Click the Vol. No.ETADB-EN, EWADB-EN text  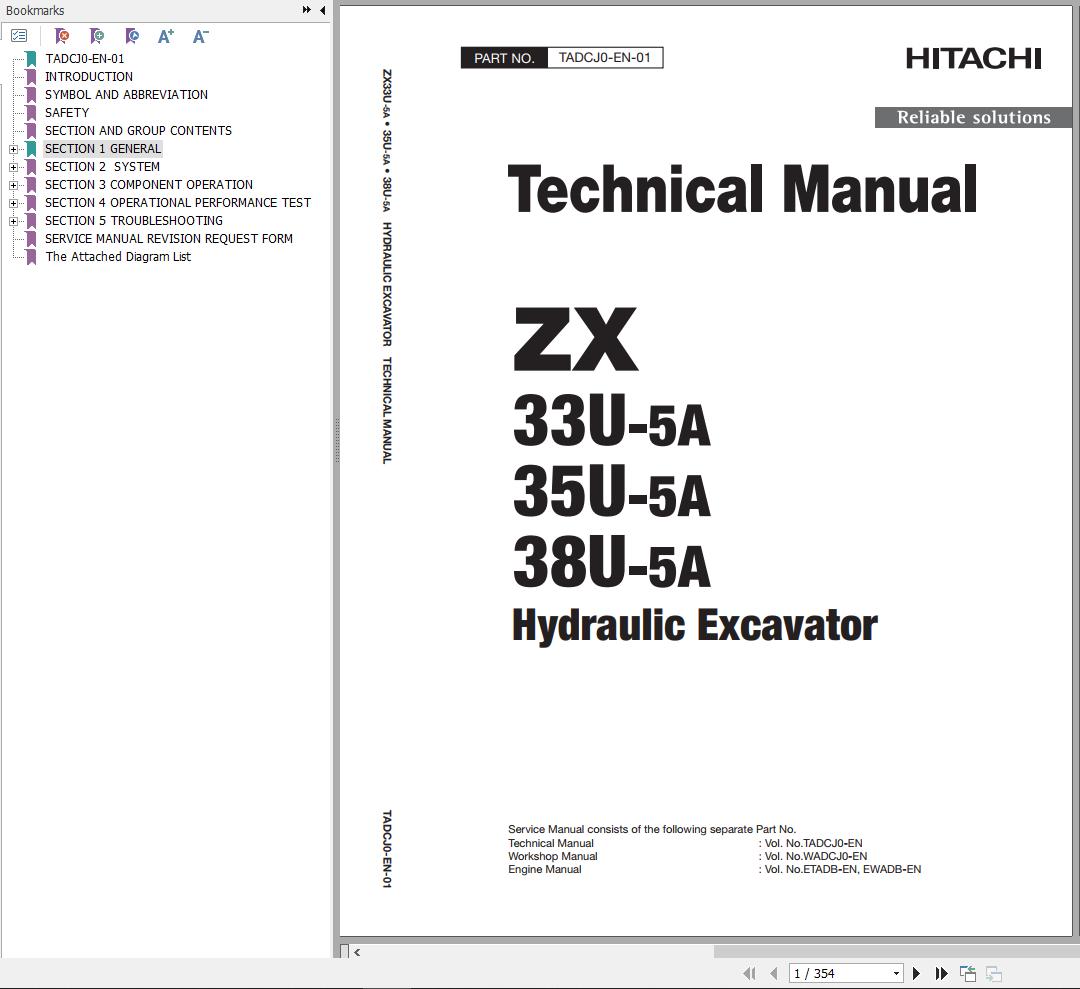point(842,869)
